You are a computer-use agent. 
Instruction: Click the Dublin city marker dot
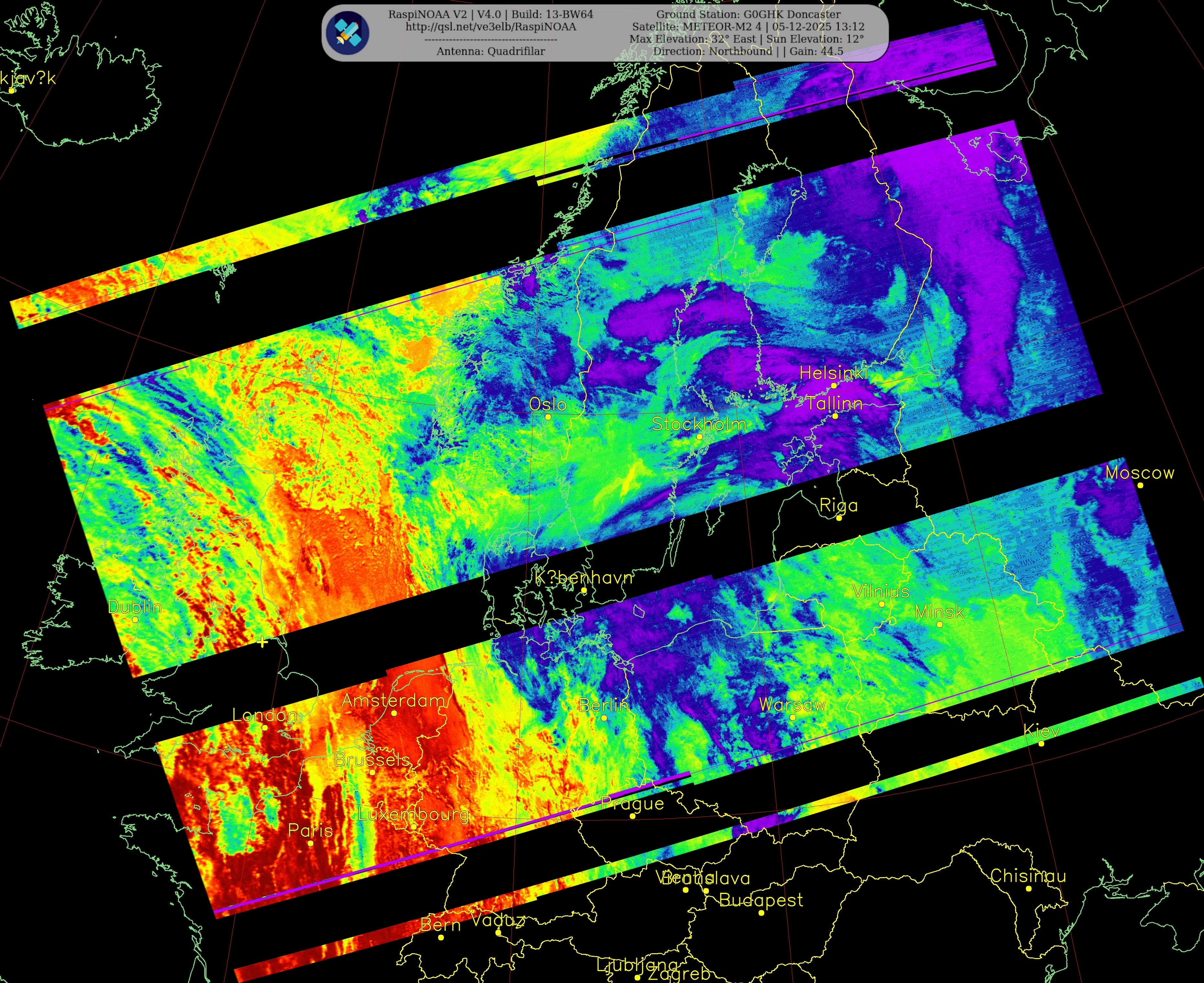click(135, 620)
